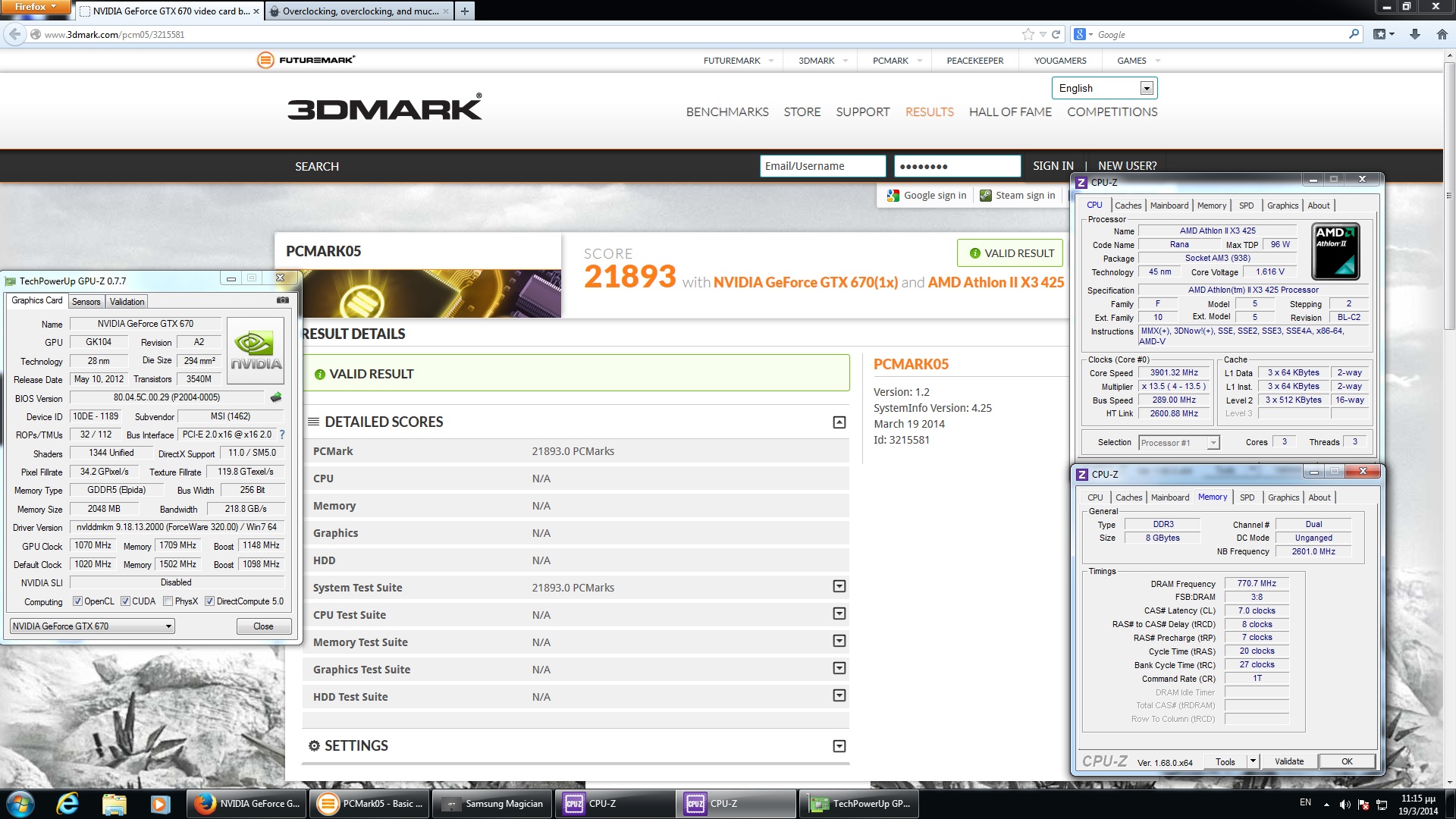Viewport: 1456px width, 819px height.
Task: Go to Firefox home page icon
Action: pyautogui.click(x=1442, y=34)
